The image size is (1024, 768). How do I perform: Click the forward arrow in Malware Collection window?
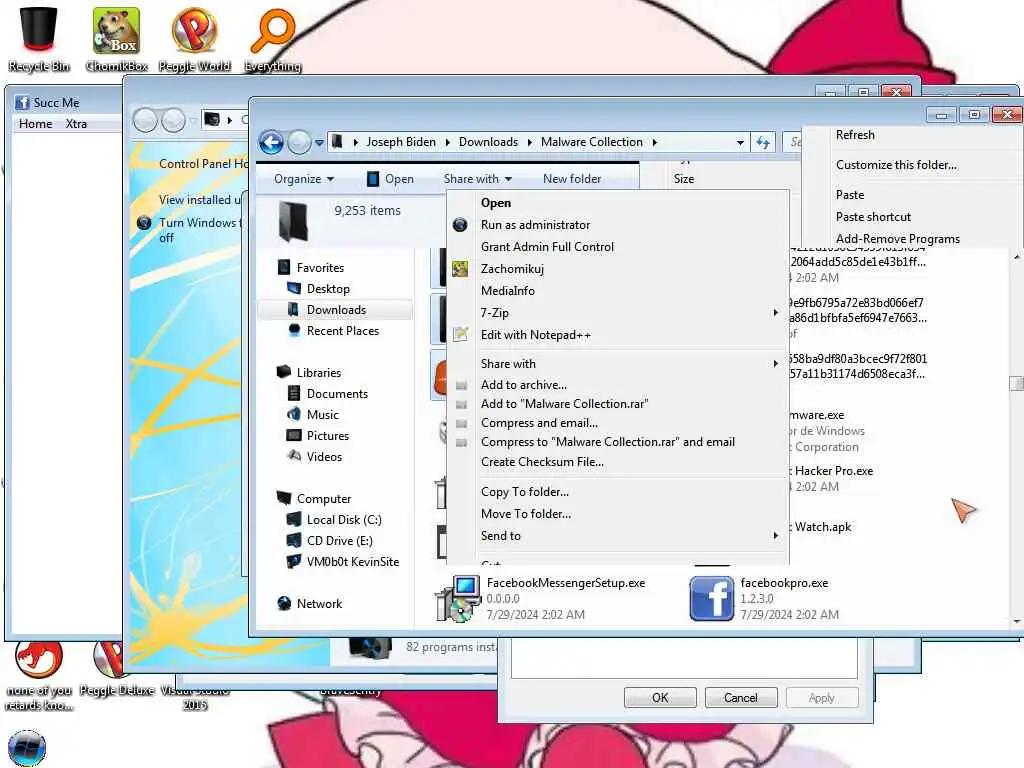[299, 142]
